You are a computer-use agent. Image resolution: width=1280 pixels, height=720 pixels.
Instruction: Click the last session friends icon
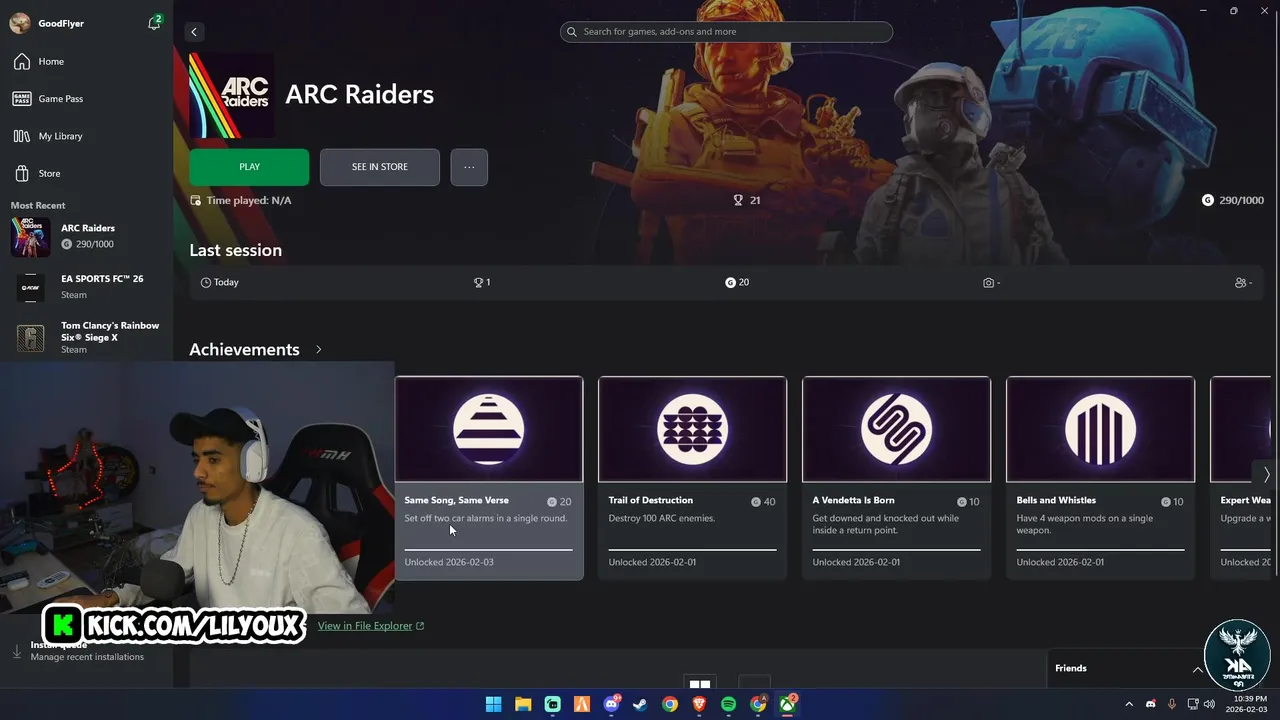pyautogui.click(x=1241, y=283)
